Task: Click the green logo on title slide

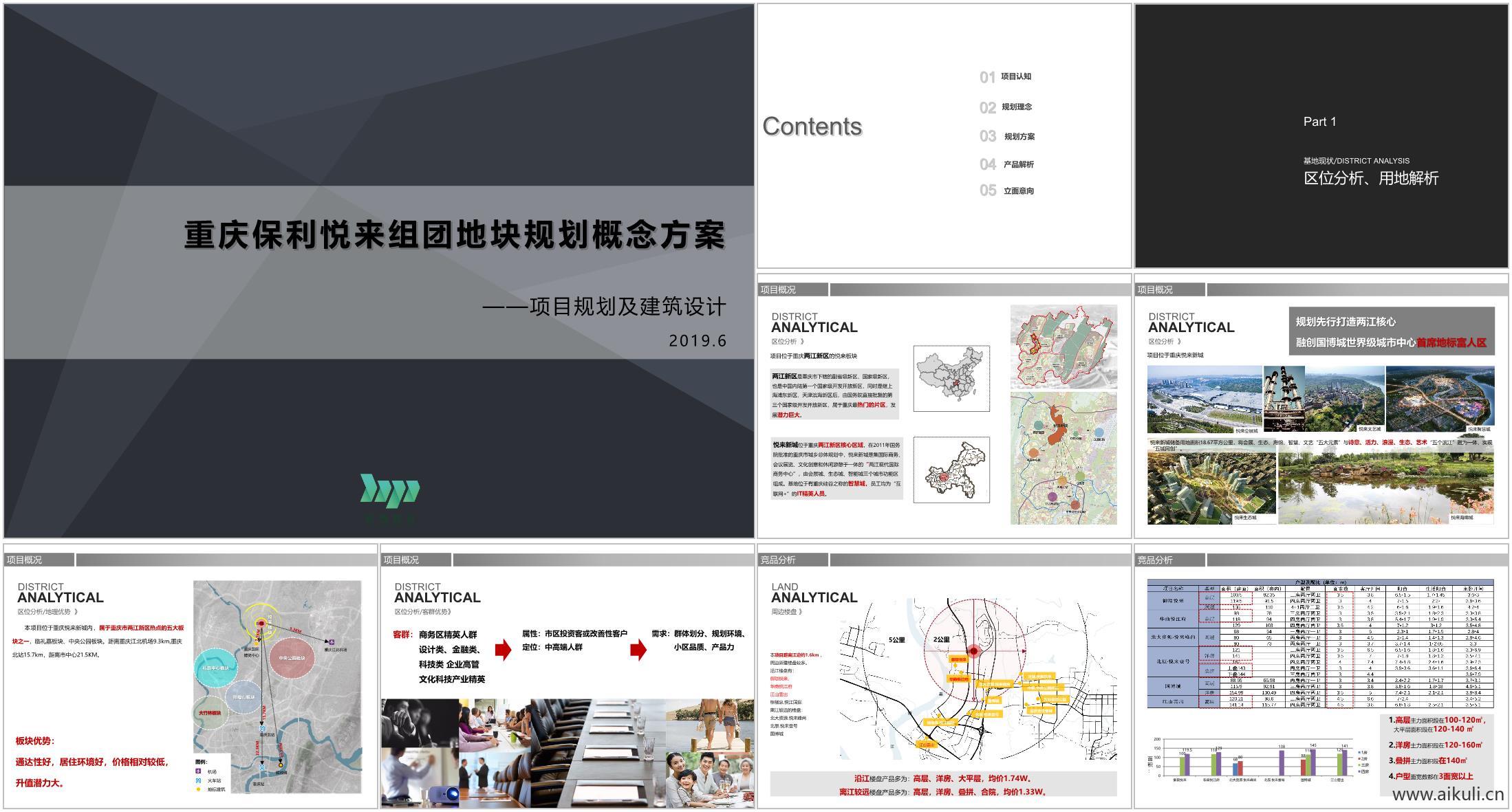Action: [390, 491]
